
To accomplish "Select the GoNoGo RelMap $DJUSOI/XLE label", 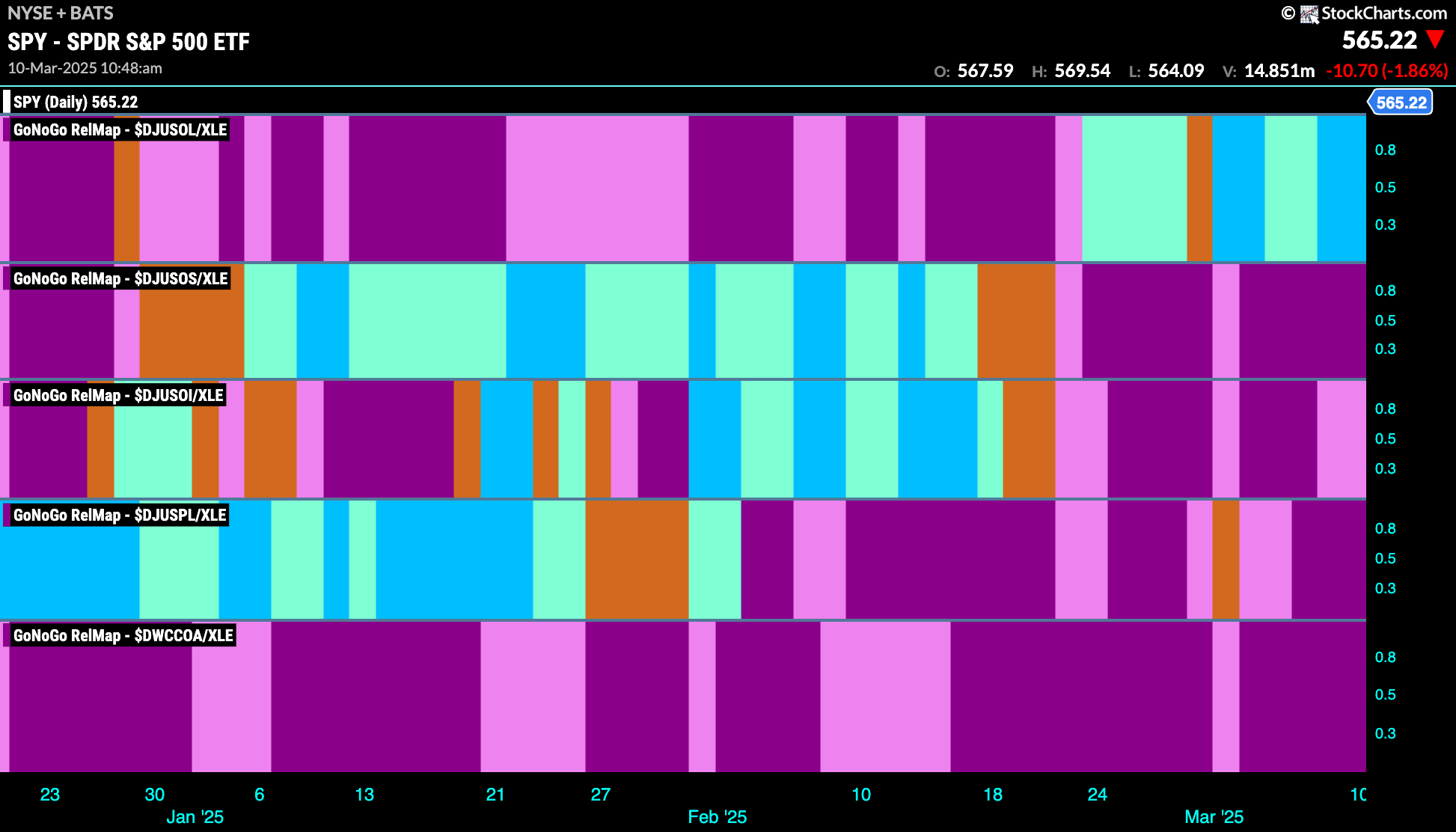I will pyautogui.click(x=117, y=395).
